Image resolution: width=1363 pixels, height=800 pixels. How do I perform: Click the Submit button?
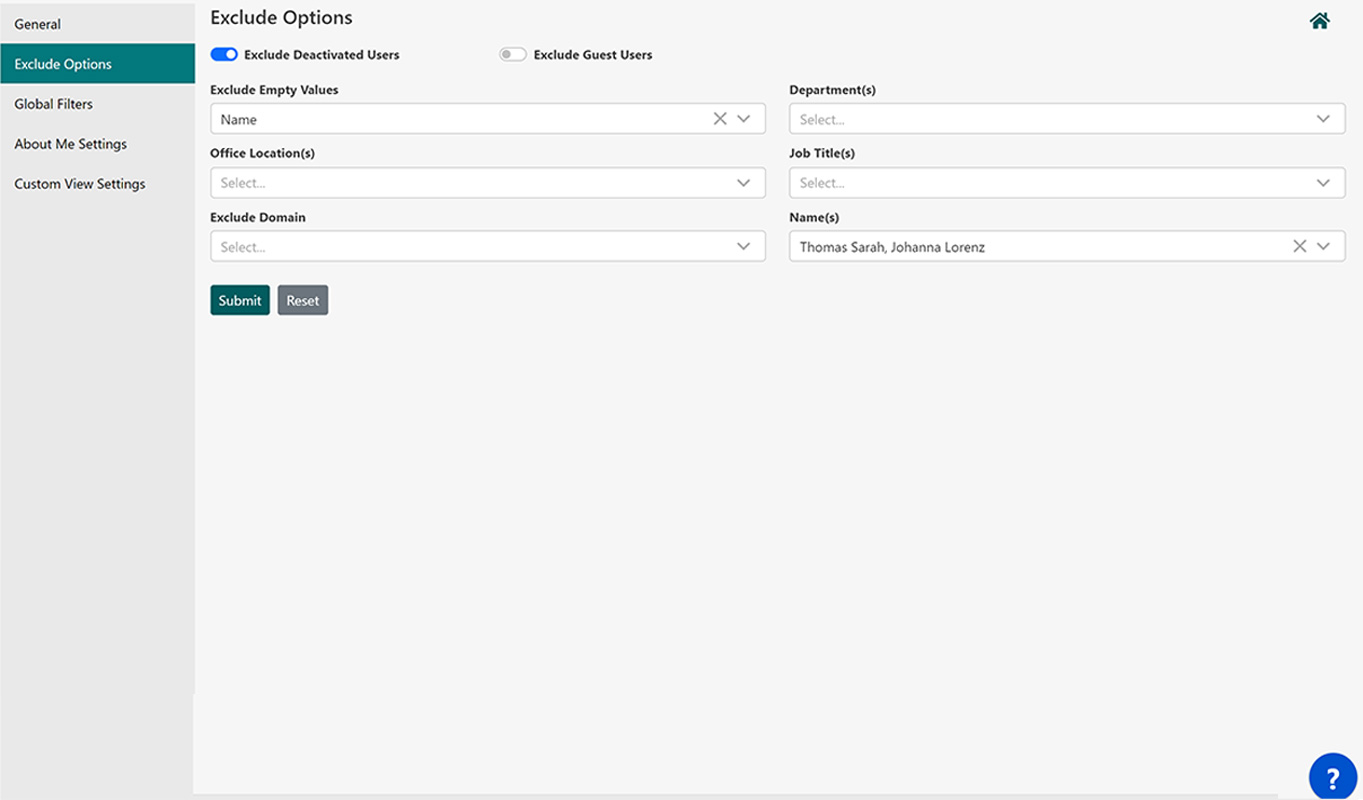[x=239, y=300]
